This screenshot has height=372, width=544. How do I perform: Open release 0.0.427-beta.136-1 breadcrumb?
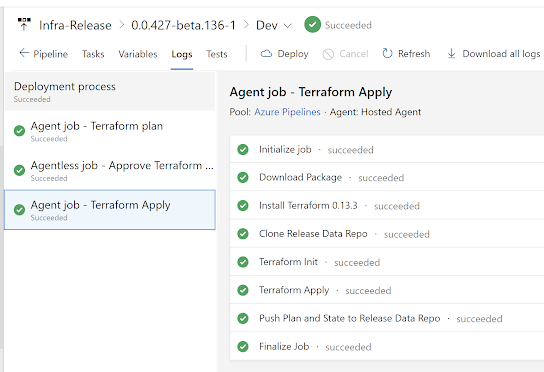coord(183,25)
